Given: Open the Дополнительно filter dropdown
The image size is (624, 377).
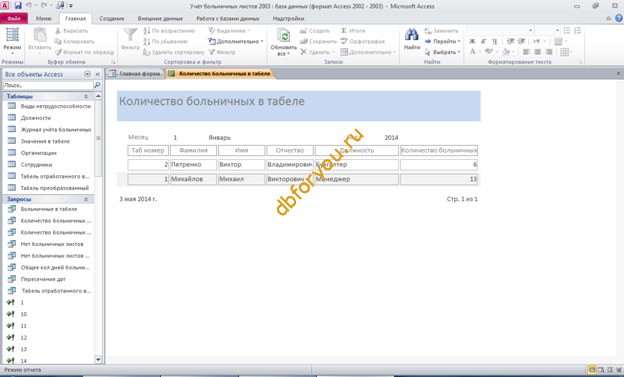Looking at the screenshot, I should click(236, 41).
